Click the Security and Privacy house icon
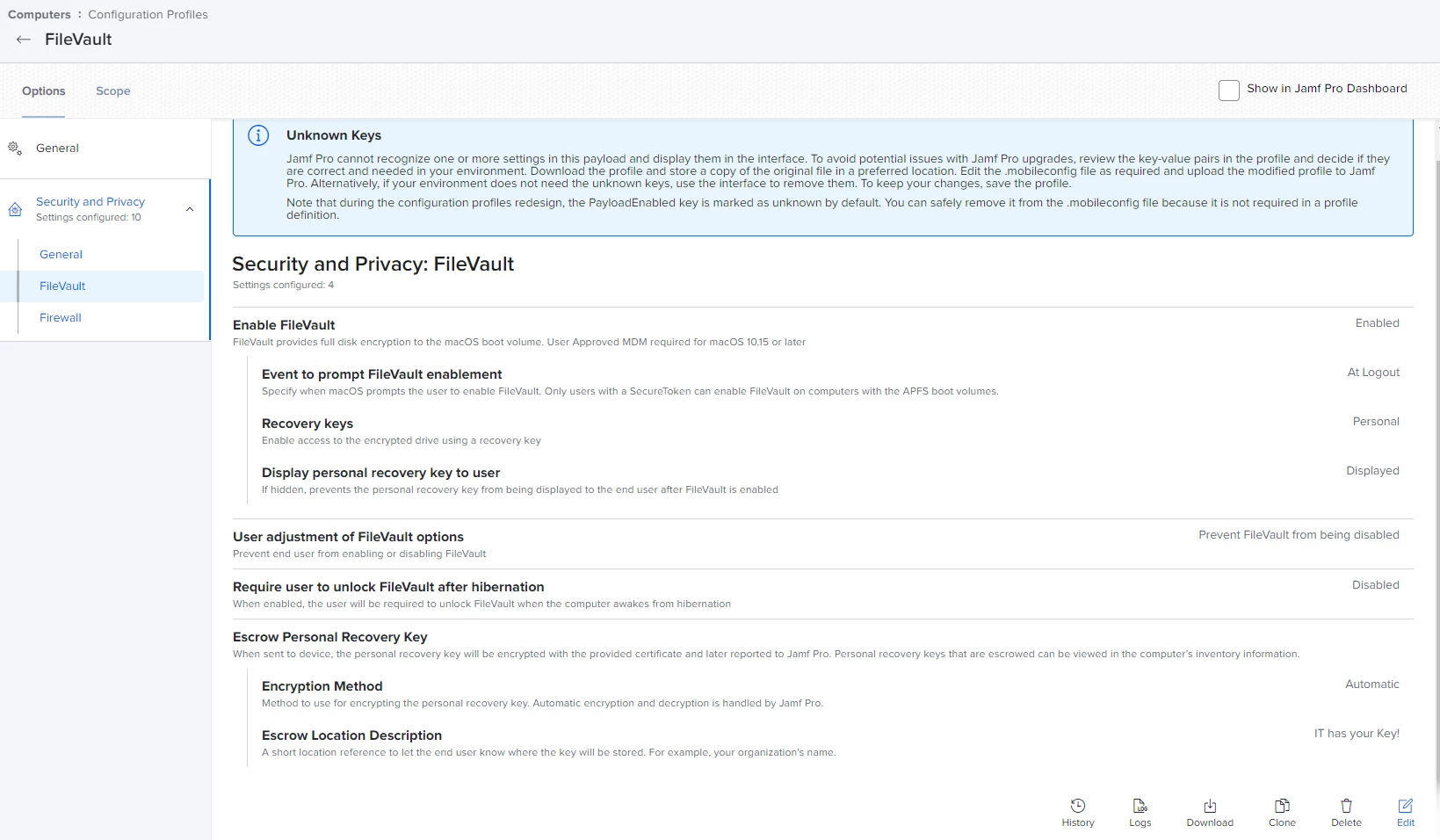 (x=15, y=209)
